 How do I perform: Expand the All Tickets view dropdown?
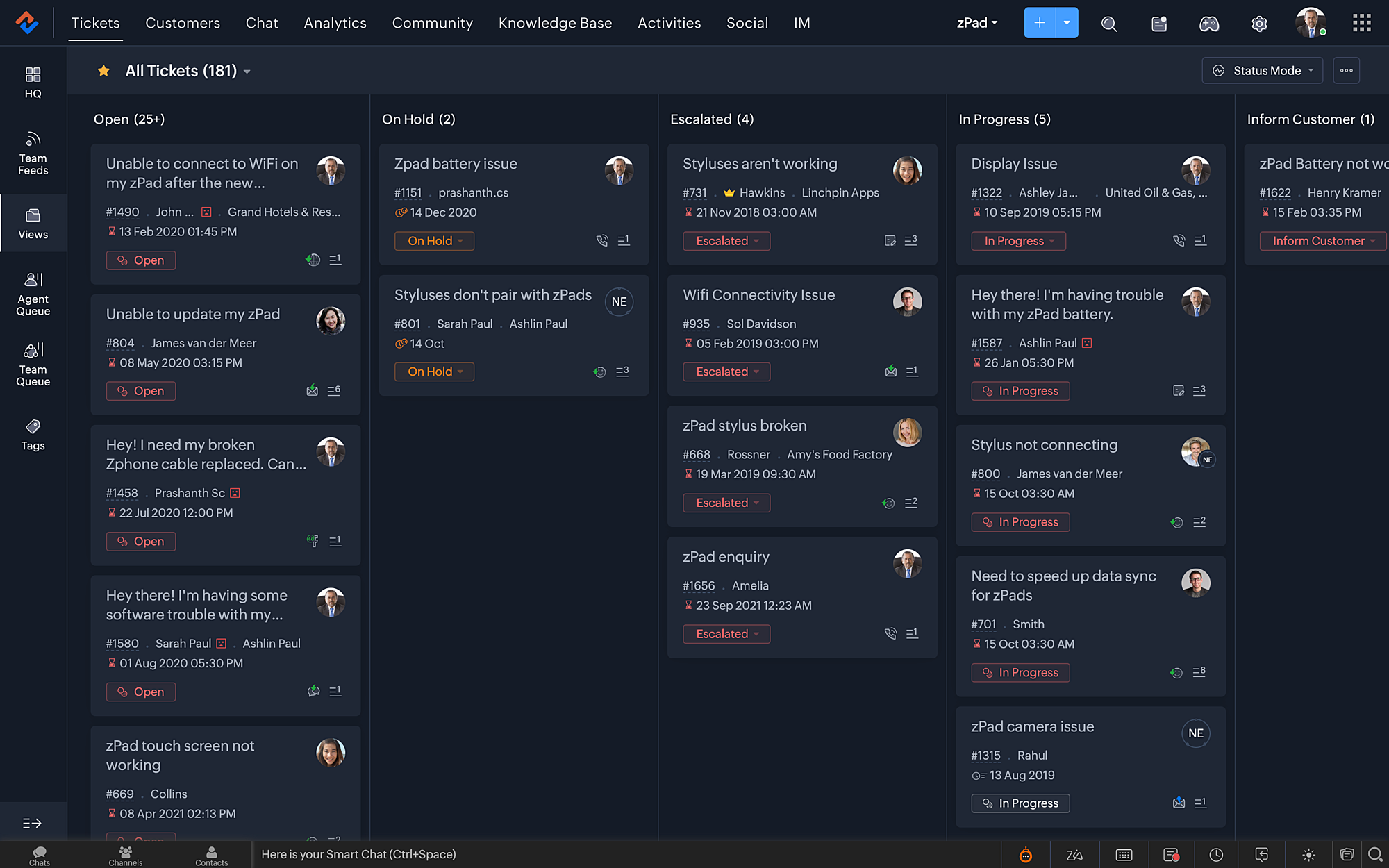pos(247,72)
